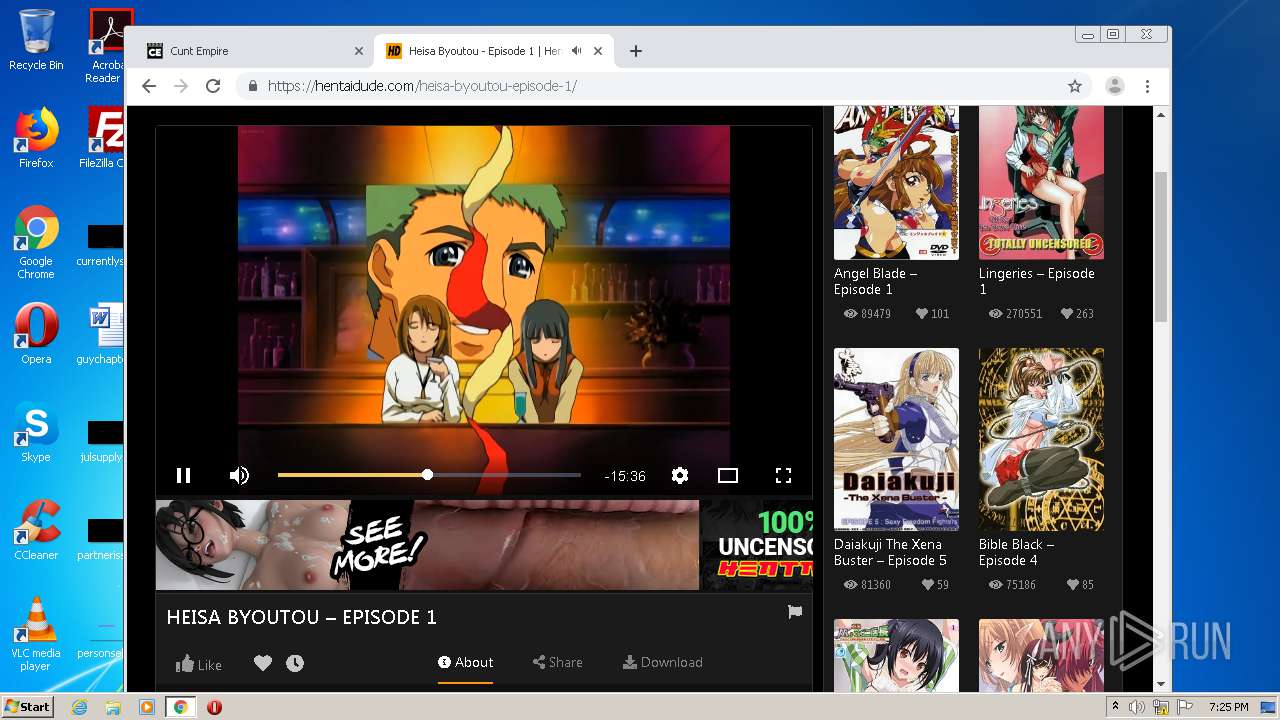Open Windows Explorer folder in taskbar
Viewport: 1280px width, 720px height.
[113, 707]
